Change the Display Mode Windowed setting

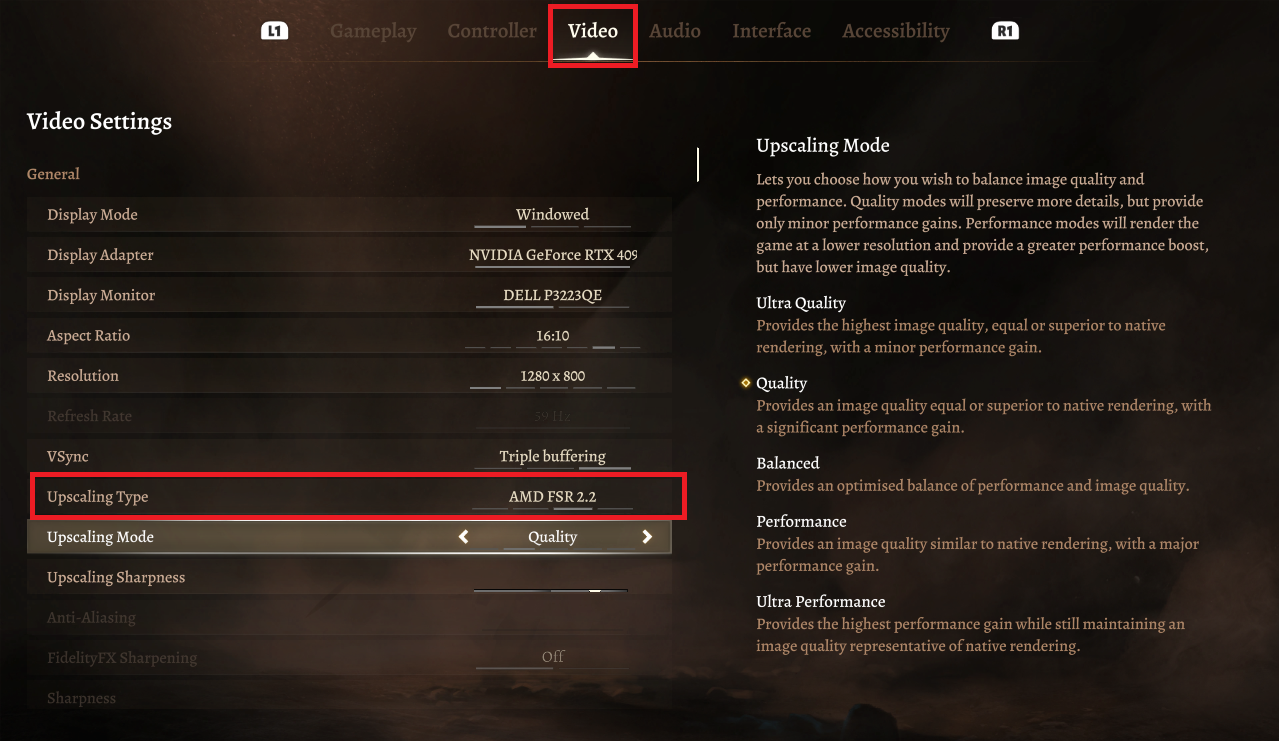[552, 215]
